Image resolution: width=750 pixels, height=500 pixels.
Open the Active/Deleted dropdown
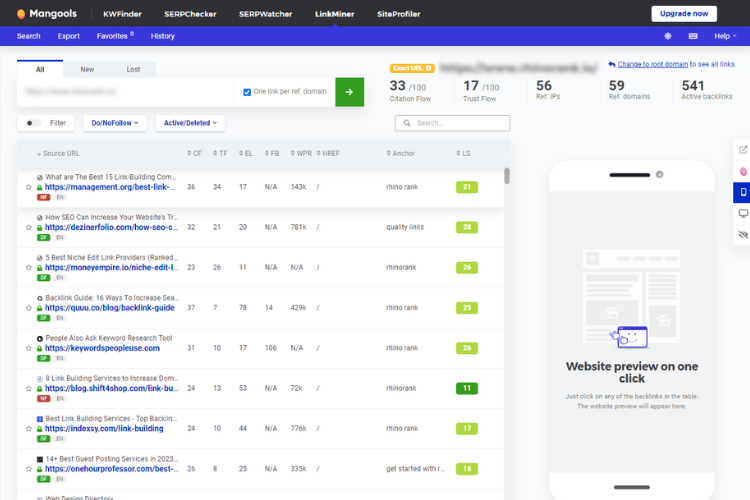tap(190, 123)
